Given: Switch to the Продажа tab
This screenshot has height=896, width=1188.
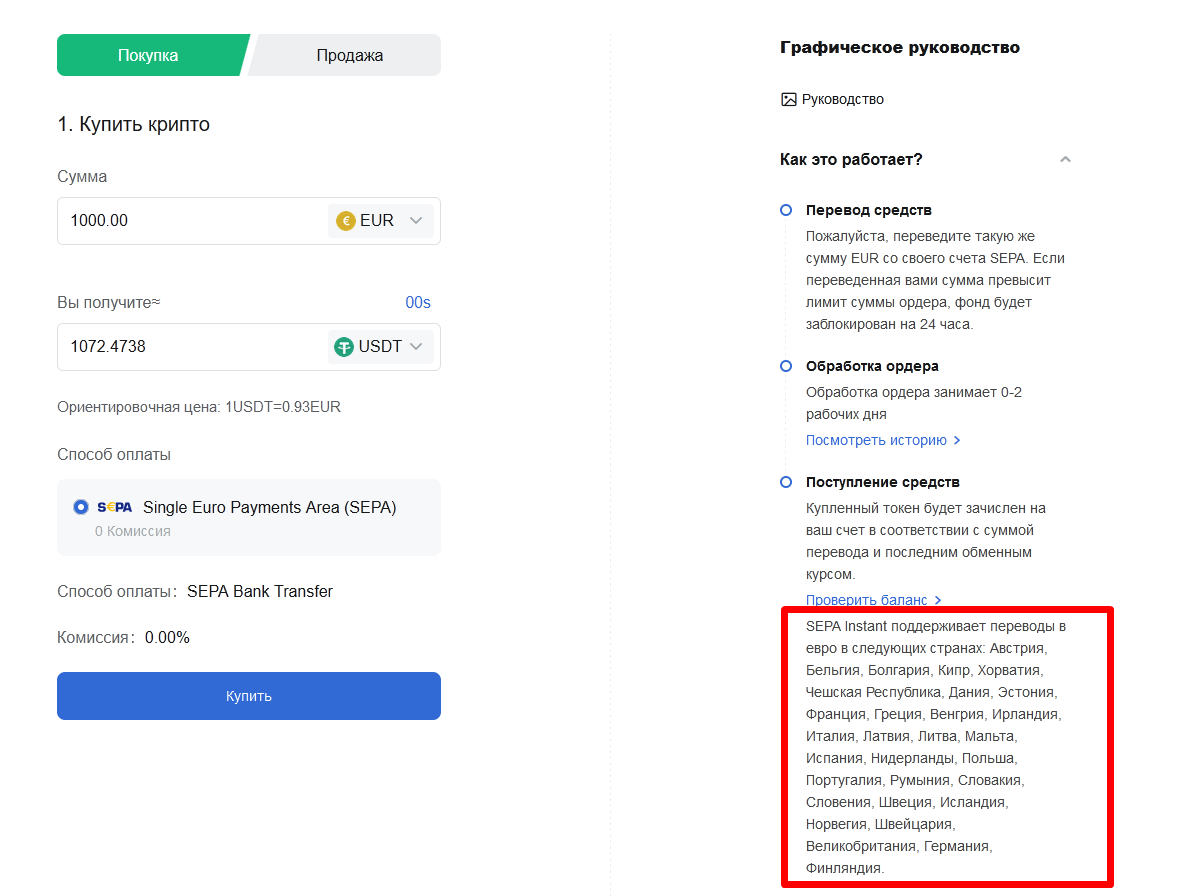Looking at the screenshot, I should pos(348,55).
